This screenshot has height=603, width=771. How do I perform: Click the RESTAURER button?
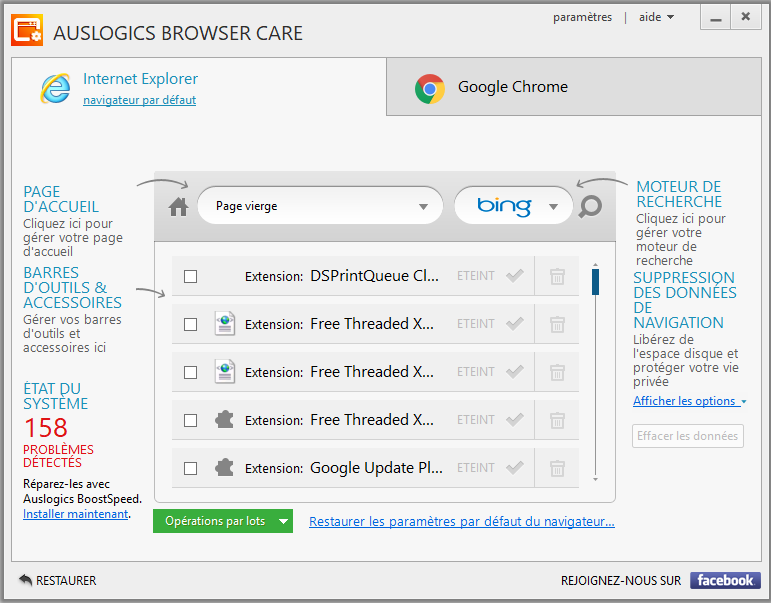[x=58, y=580]
